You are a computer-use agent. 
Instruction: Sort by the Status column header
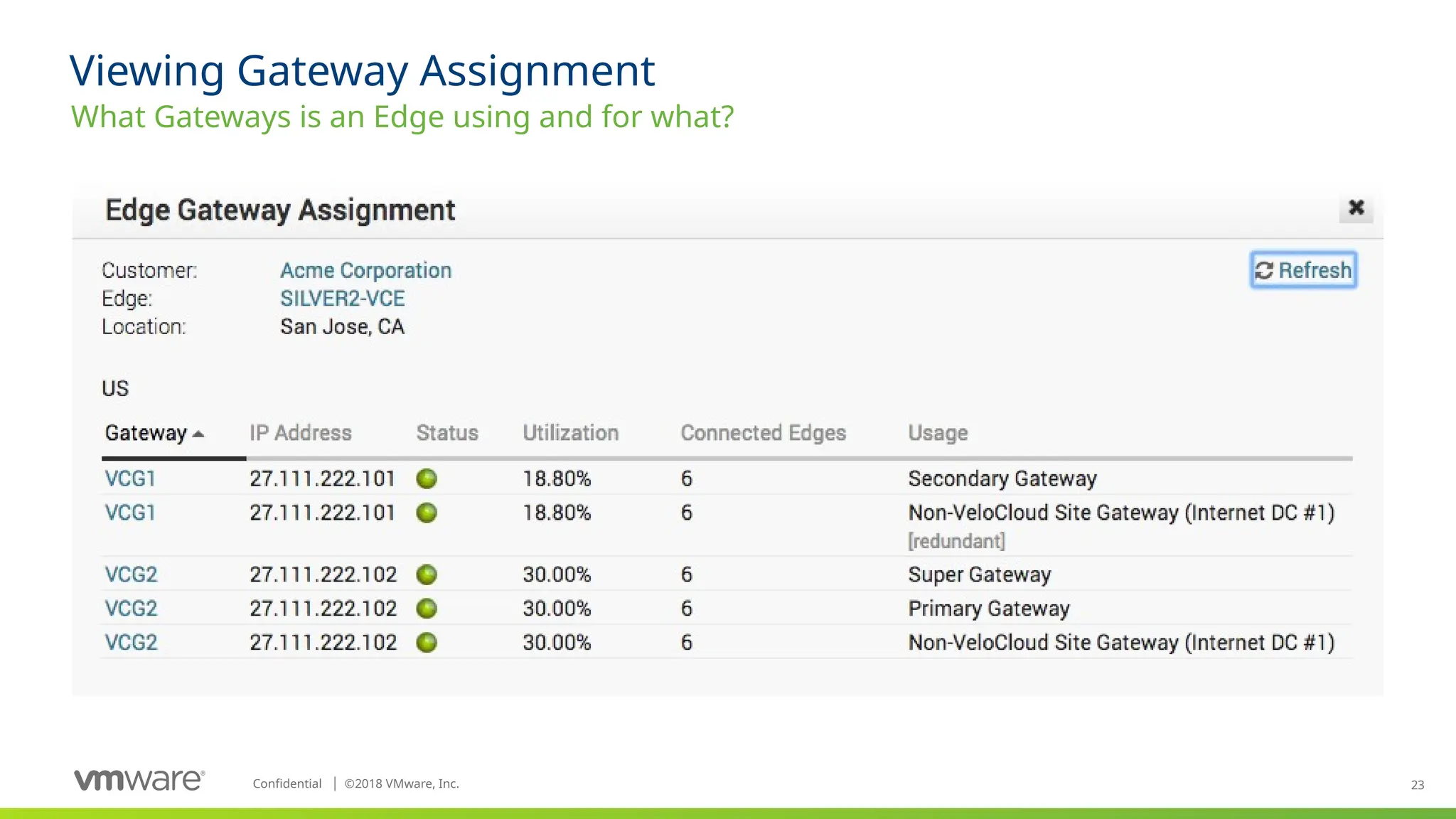click(447, 433)
